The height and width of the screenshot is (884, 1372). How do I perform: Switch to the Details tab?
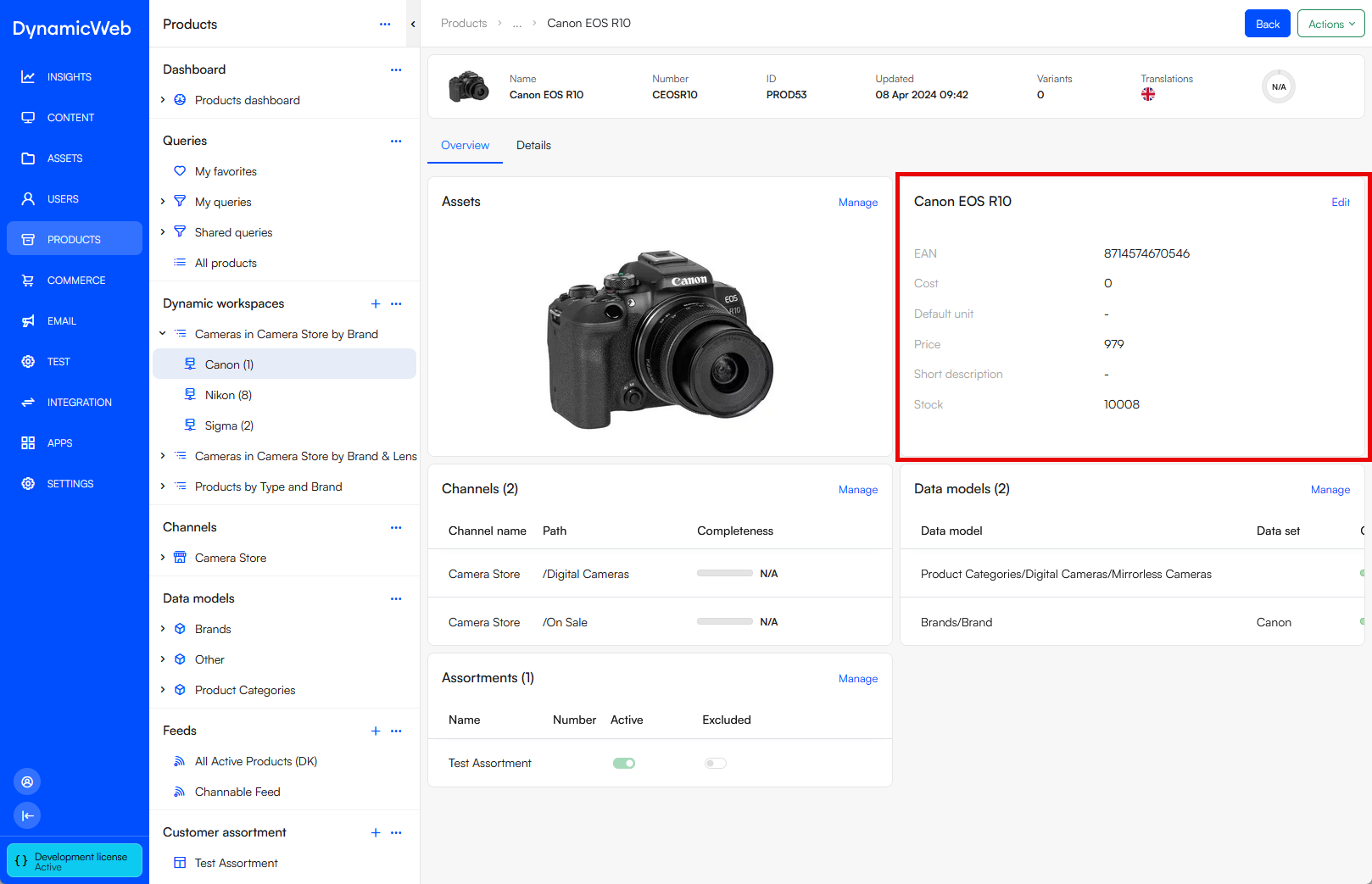(533, 145)
